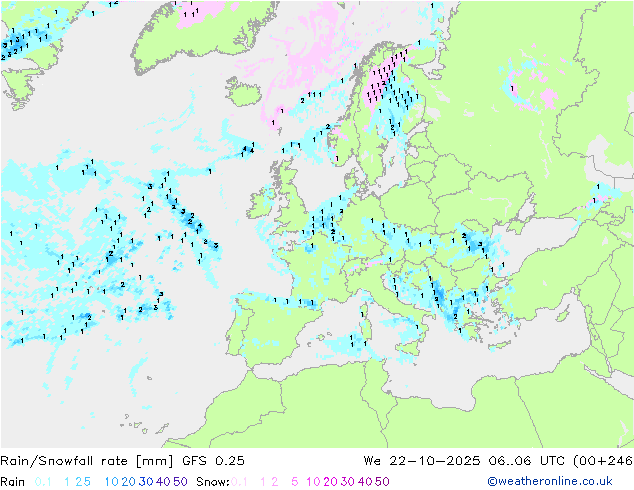Click the Rain legend value 2

(78, 482)
